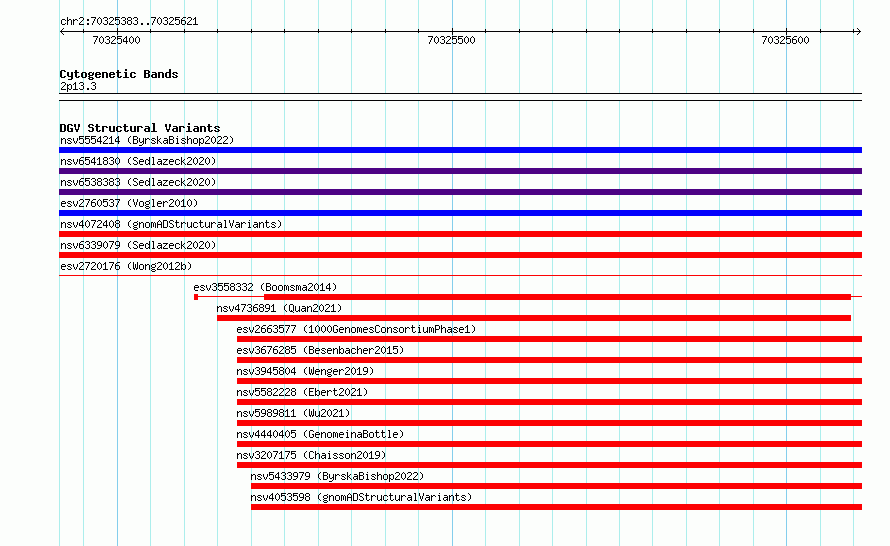The image size is (890, 546).
Task: Click the red bar under nsv5433979
Action: (x=556, y=486)
